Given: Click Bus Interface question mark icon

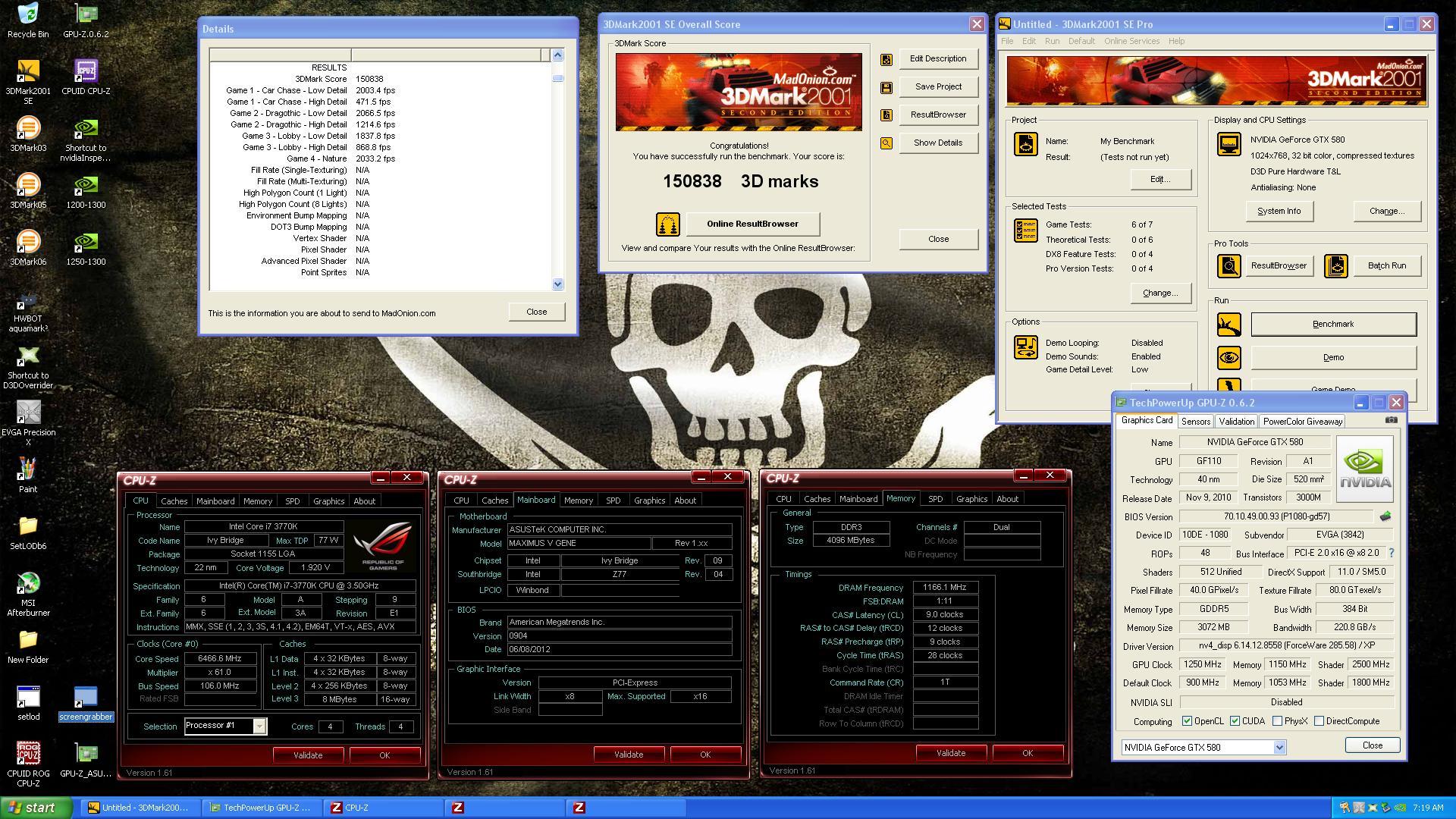Looking at the screenshot, I should click(x=1392, y=553).
